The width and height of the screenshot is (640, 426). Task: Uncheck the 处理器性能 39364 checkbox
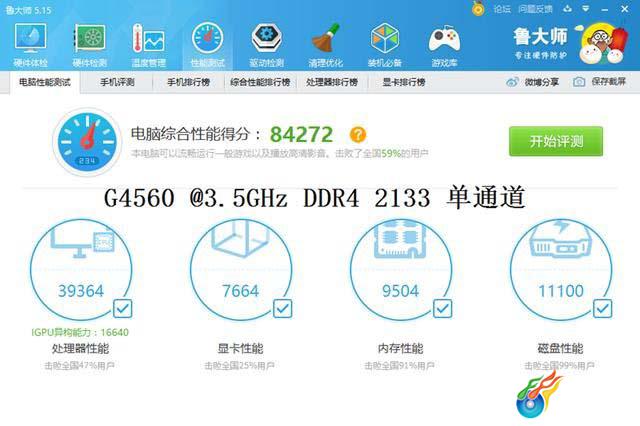(122, 308)
